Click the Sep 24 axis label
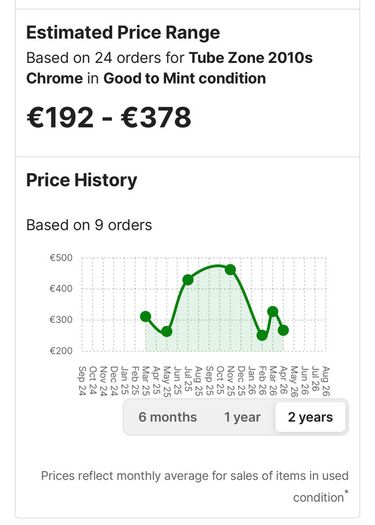 click(82, 381)
